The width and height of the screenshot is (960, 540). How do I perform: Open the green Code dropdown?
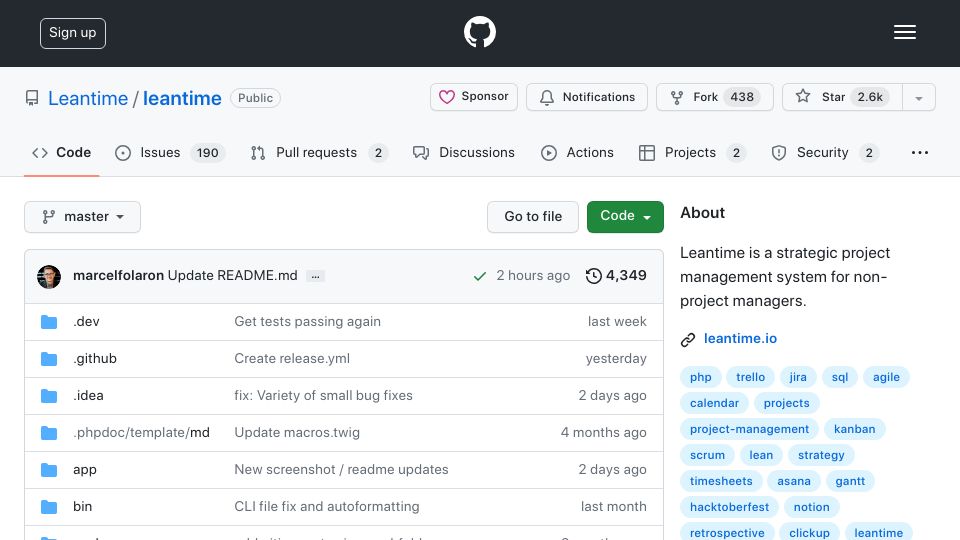pyautogui.click(x=625, y=217)
